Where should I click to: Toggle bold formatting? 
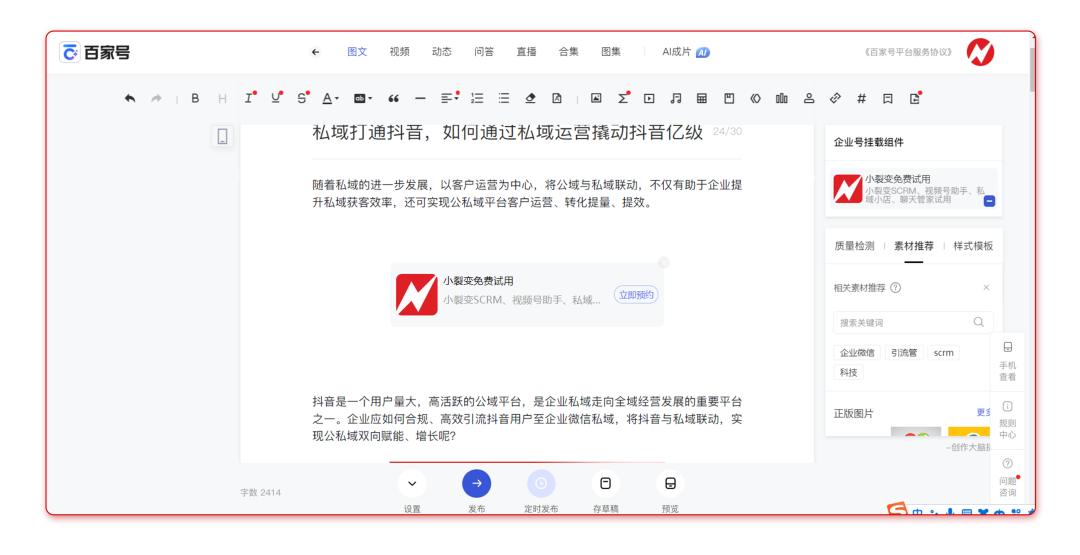pyautogui.click(x=195, y=98)
